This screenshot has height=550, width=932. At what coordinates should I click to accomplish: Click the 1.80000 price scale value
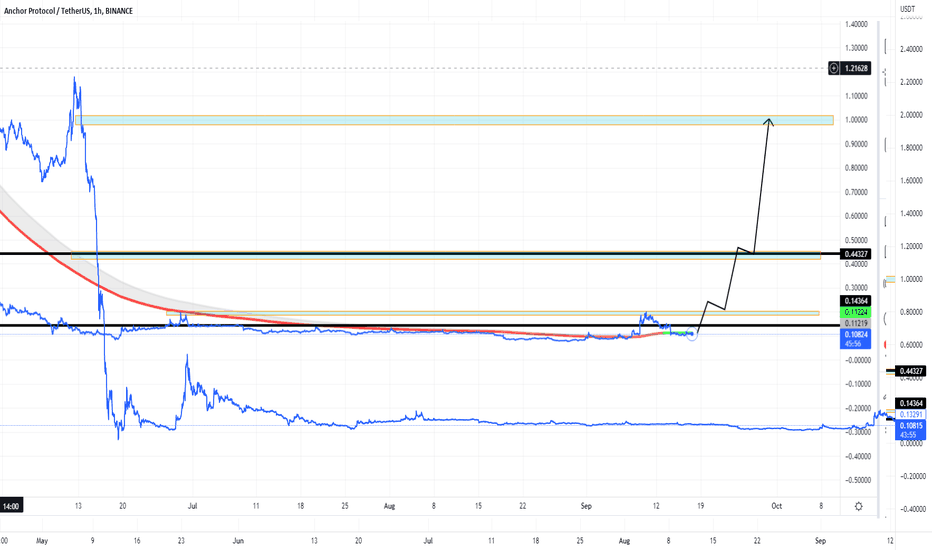coord(912,148)
